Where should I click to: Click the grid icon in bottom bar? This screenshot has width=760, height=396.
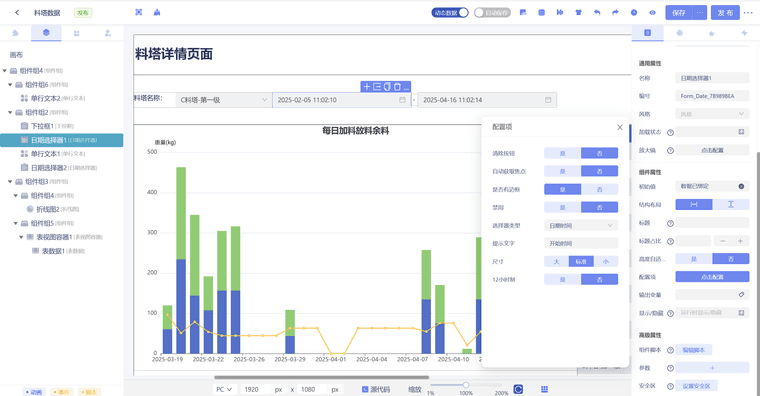pyautogui.click(x=544, y=389)
